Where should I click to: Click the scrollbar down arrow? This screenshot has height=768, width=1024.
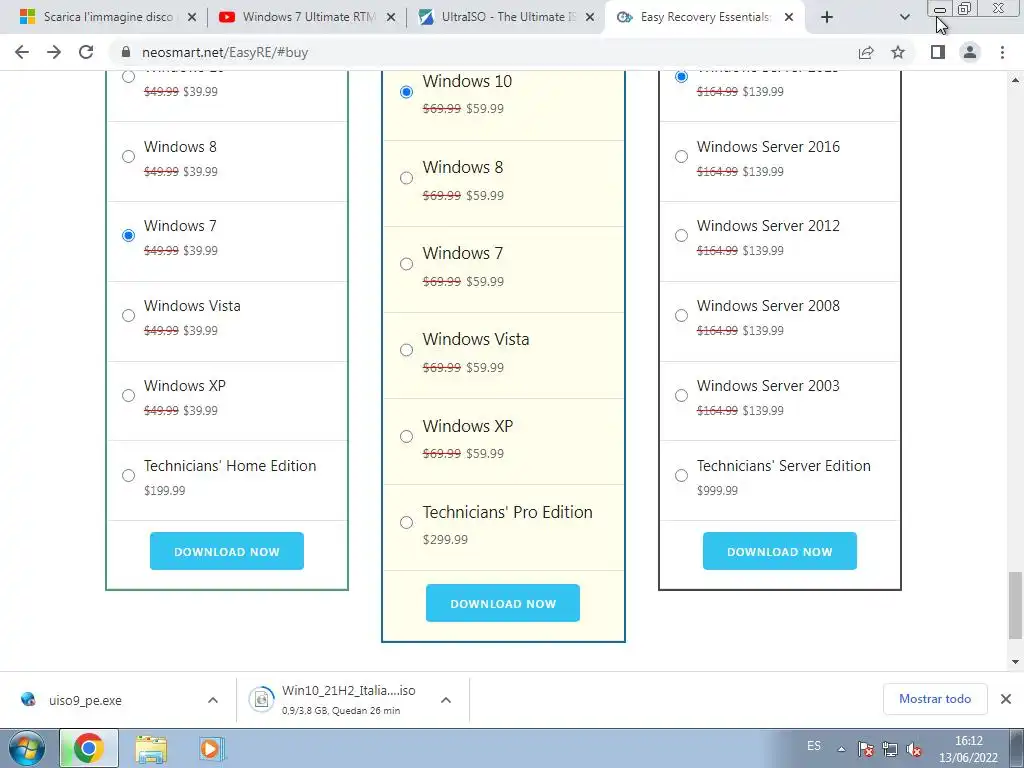[1015, 662]
